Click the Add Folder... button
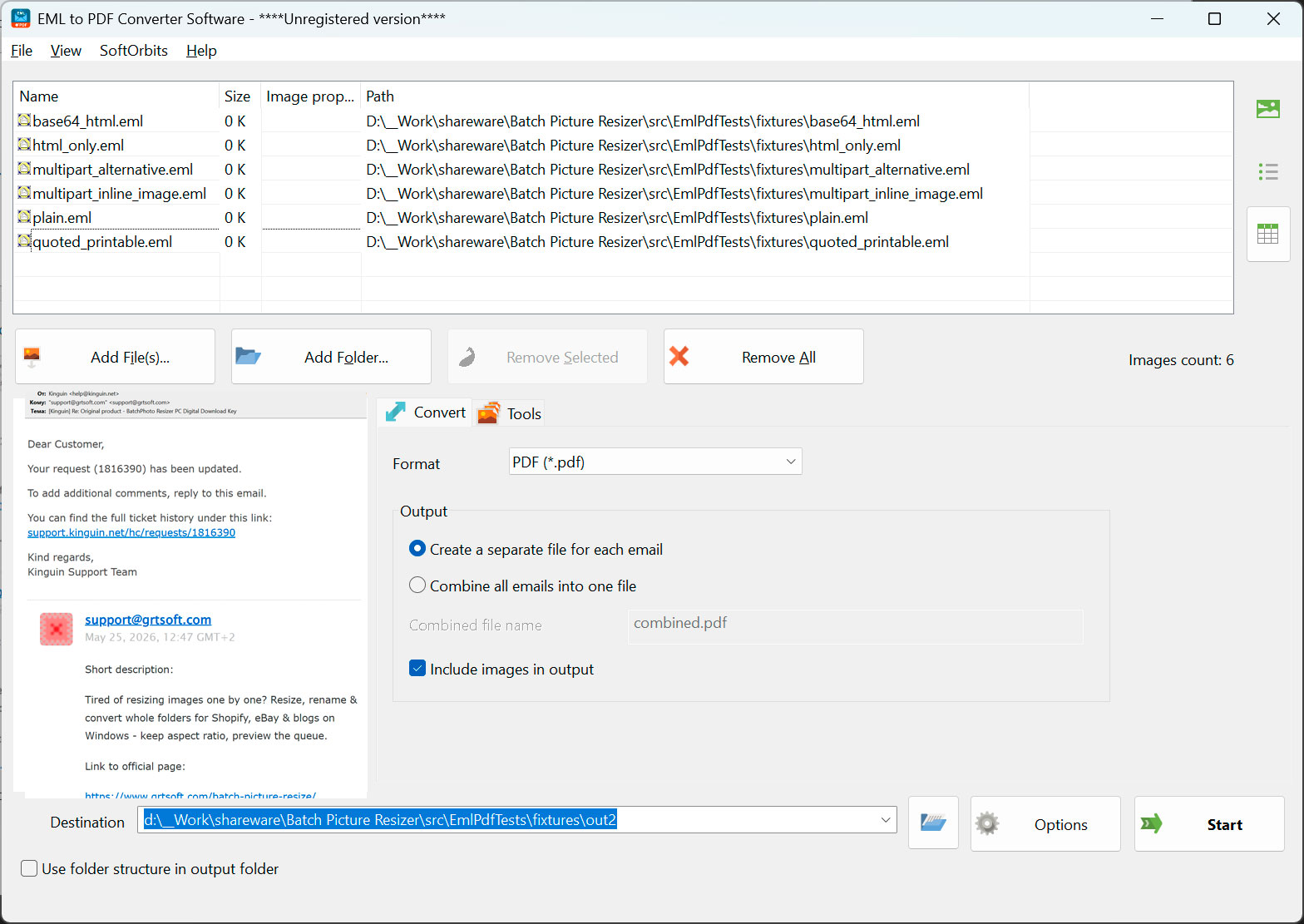 point(331,357)
